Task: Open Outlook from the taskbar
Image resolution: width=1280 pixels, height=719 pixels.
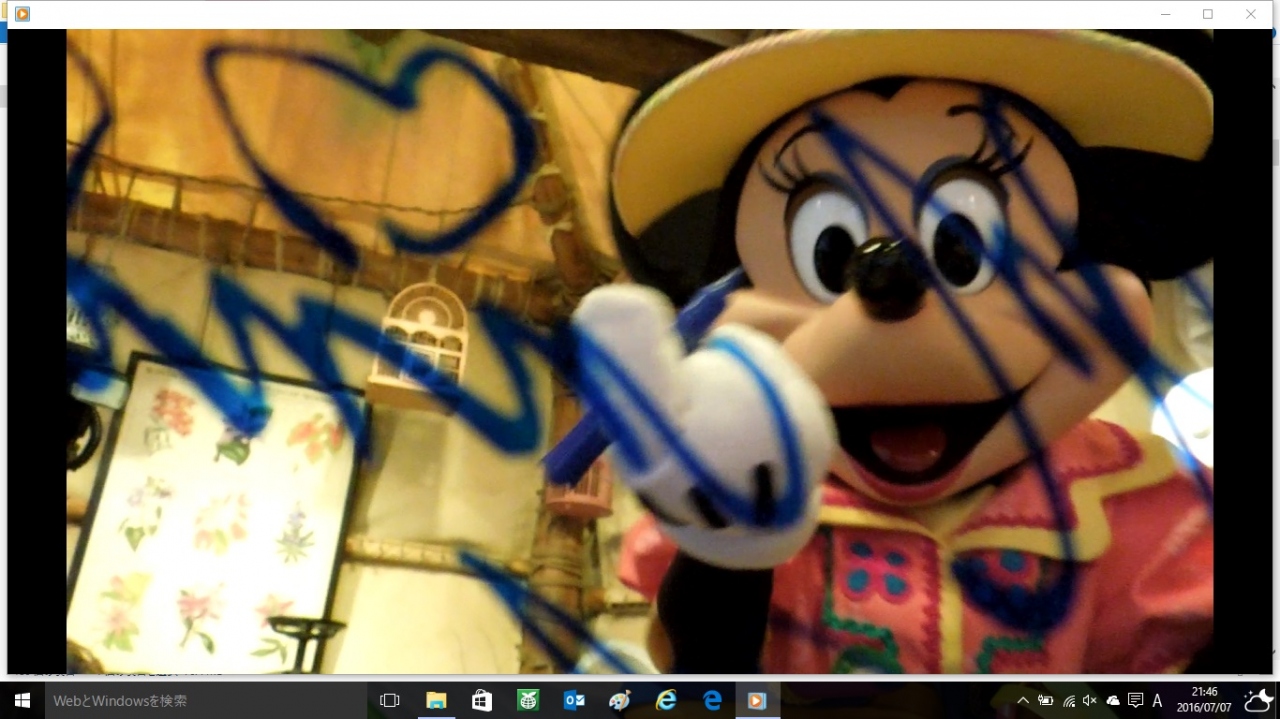Action: click(x=574, y=701)
